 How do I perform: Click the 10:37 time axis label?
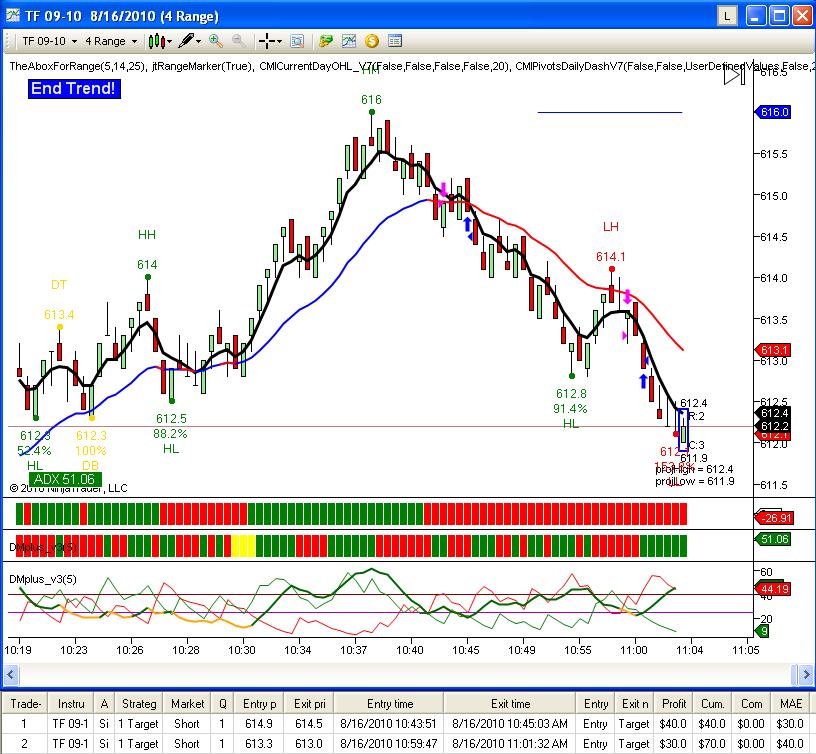click(353, 650)
